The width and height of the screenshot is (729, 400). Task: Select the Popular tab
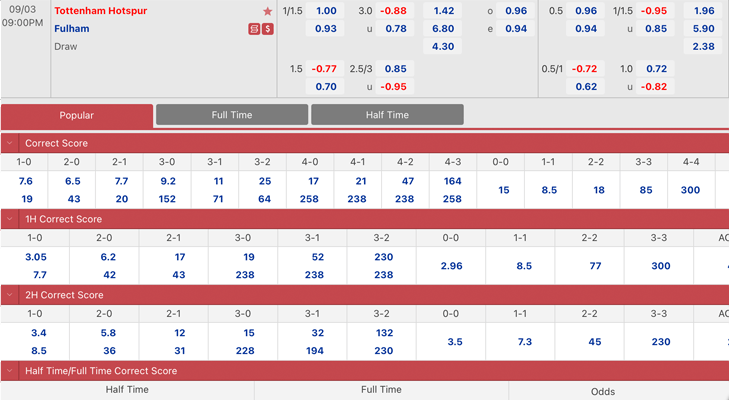(77, 115)
